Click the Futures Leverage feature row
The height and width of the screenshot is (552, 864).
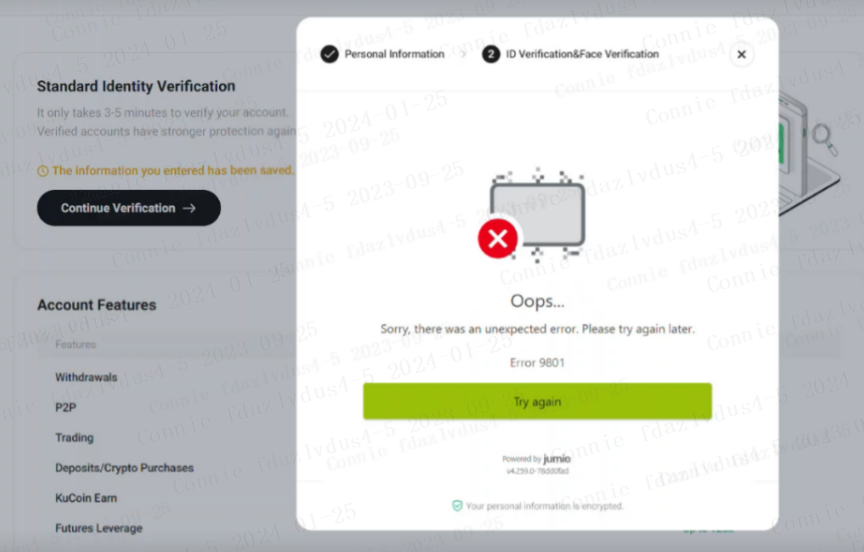pyautogui.click(x=98, y=527)
